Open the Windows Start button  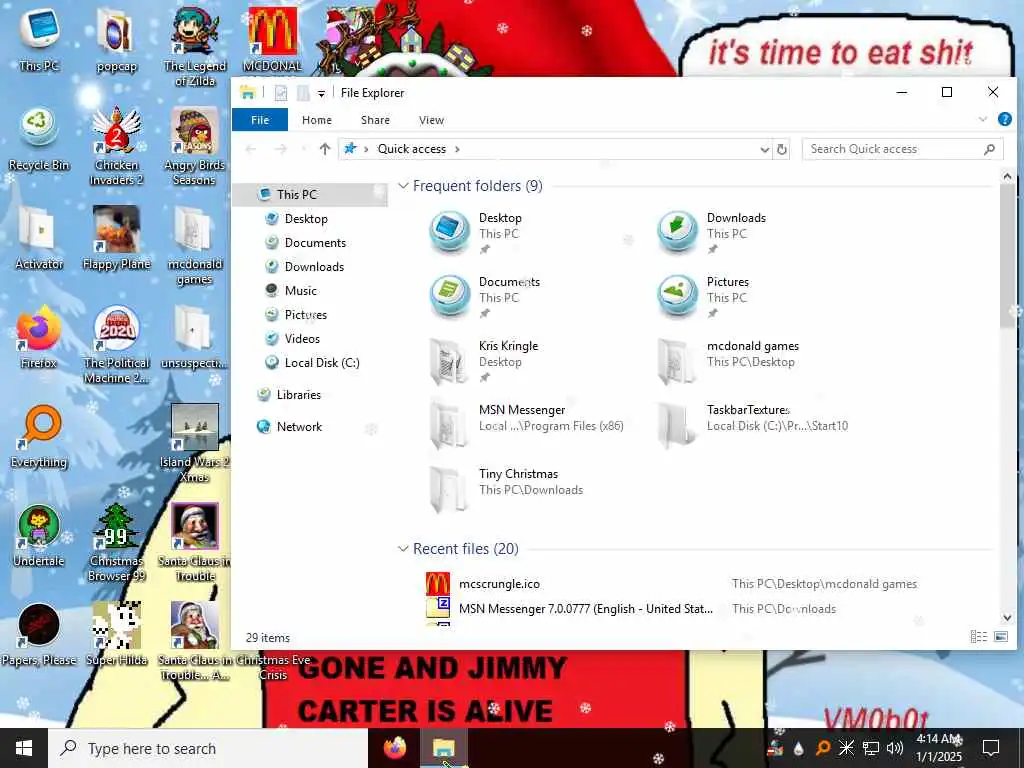pos(24,748)
